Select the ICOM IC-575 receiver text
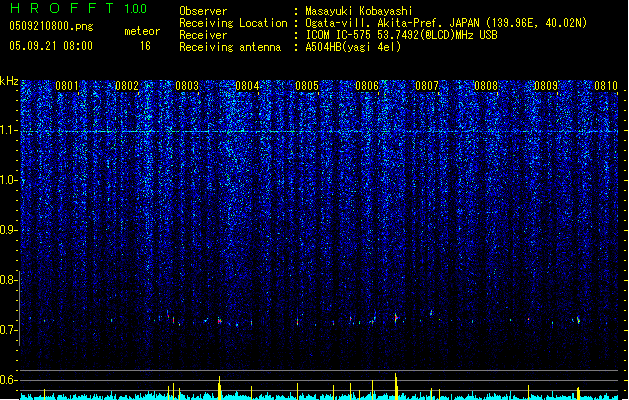The width and height of the screenshot is (629, 400). [401, 35]
